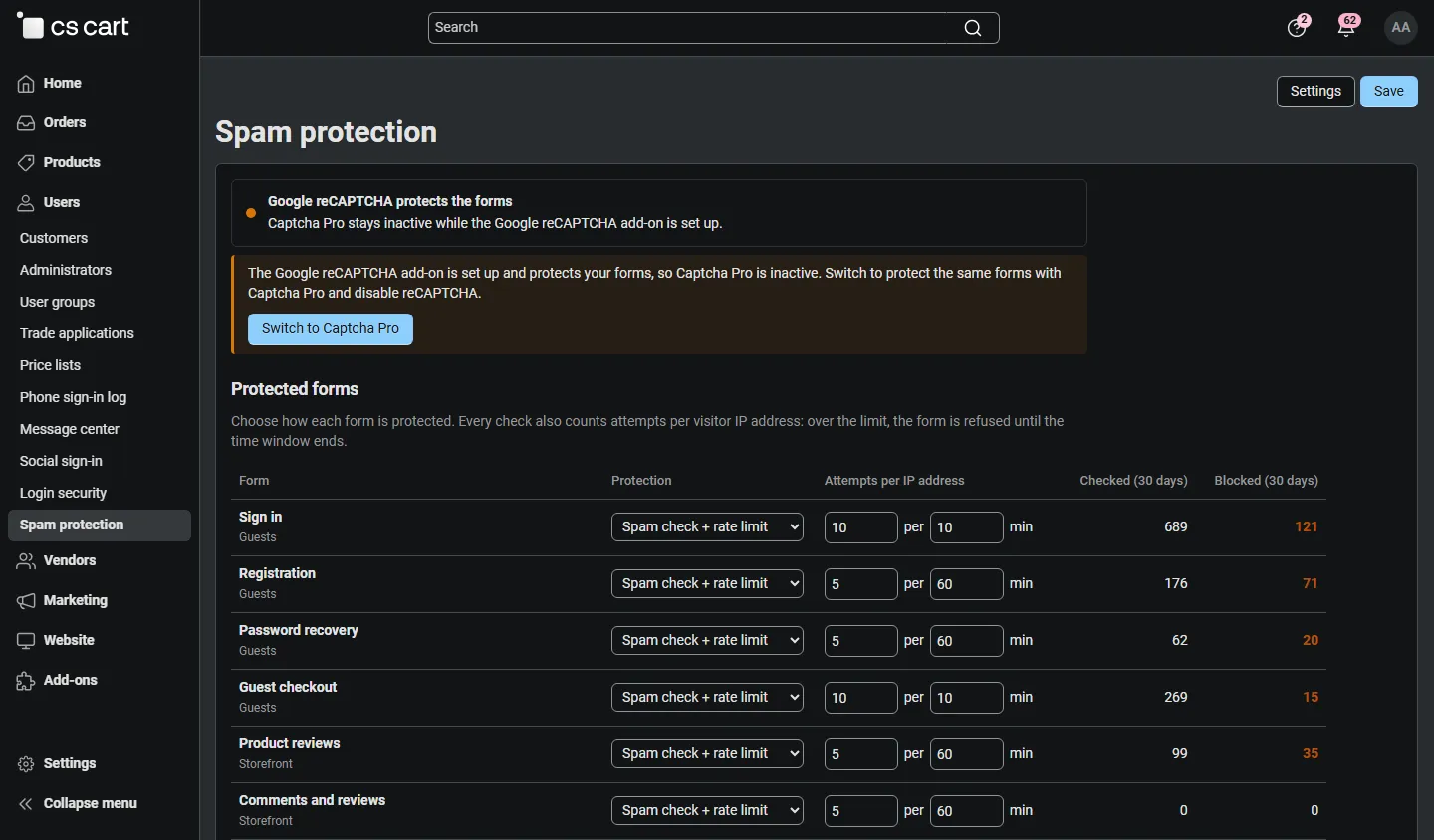Change the Product reviews protection dropdown

(707, 754)
